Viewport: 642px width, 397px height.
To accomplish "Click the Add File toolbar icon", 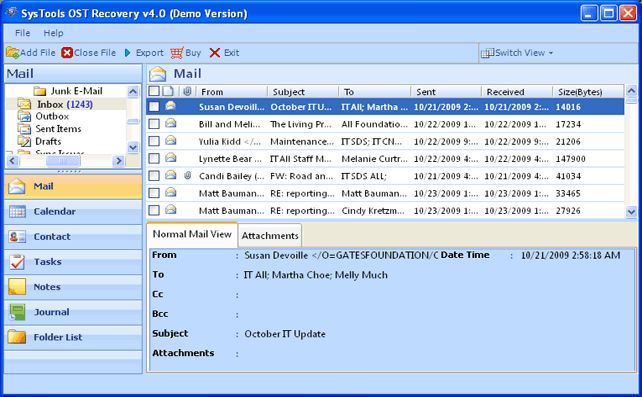I will point(13,53).
